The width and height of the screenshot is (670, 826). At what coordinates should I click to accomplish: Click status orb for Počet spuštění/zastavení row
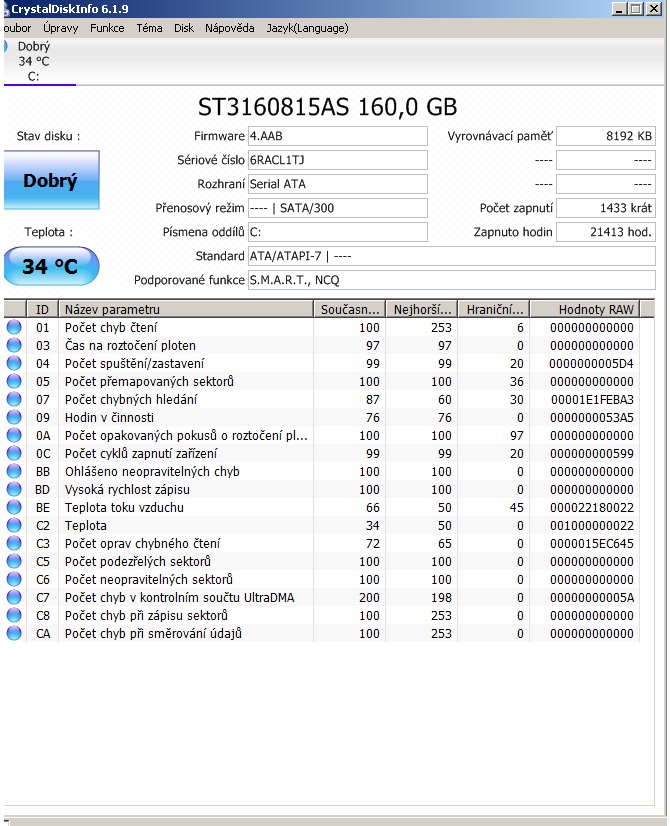(14, 363)
